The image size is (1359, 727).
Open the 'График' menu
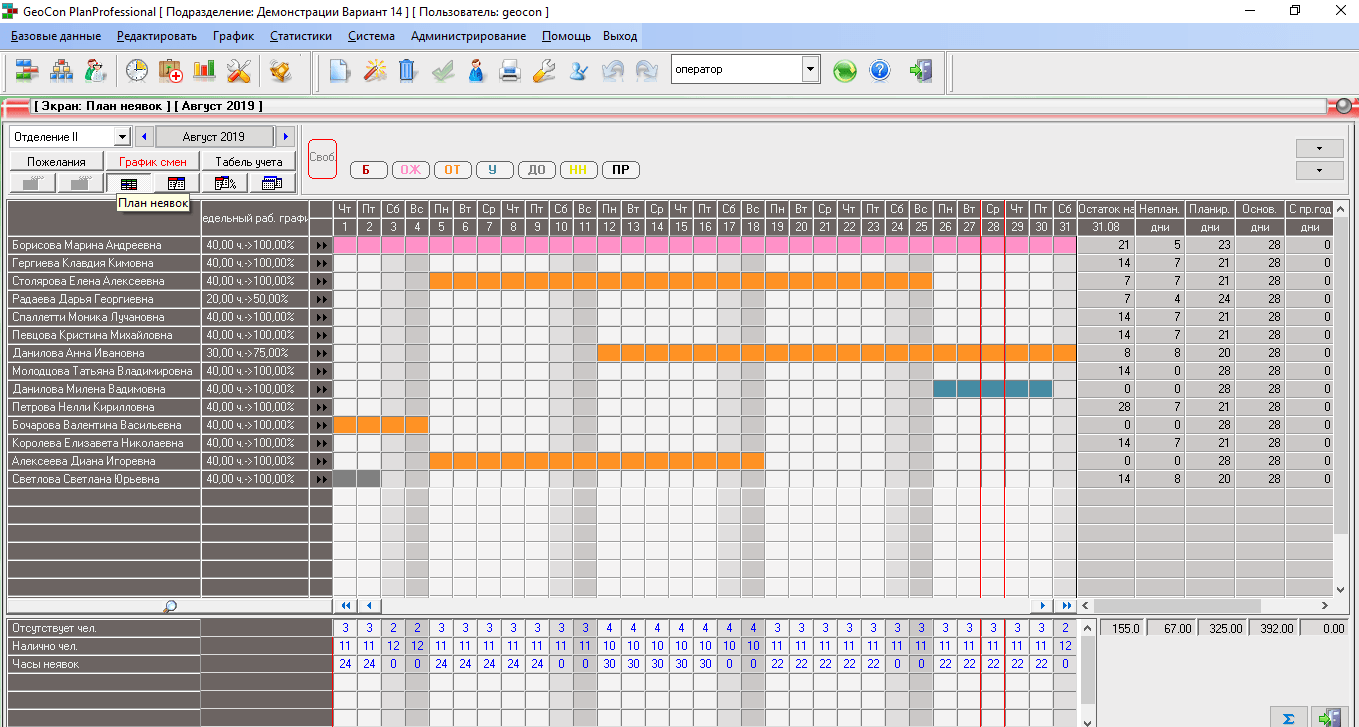click(233, 36)
